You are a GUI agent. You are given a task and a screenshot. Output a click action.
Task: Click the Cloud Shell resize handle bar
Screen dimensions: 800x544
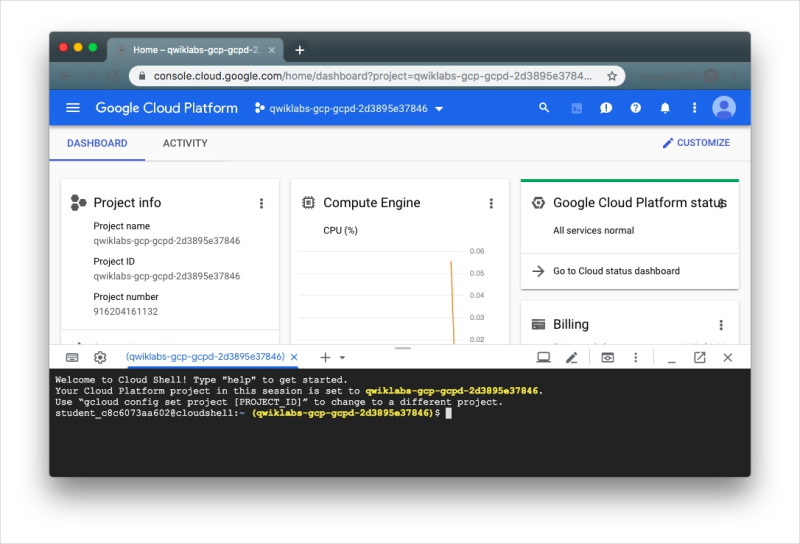pos(403,349)
